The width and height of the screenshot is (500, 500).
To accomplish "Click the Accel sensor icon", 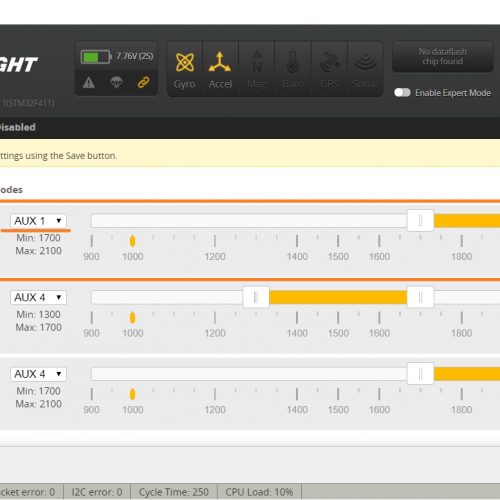I will (220, 69).
